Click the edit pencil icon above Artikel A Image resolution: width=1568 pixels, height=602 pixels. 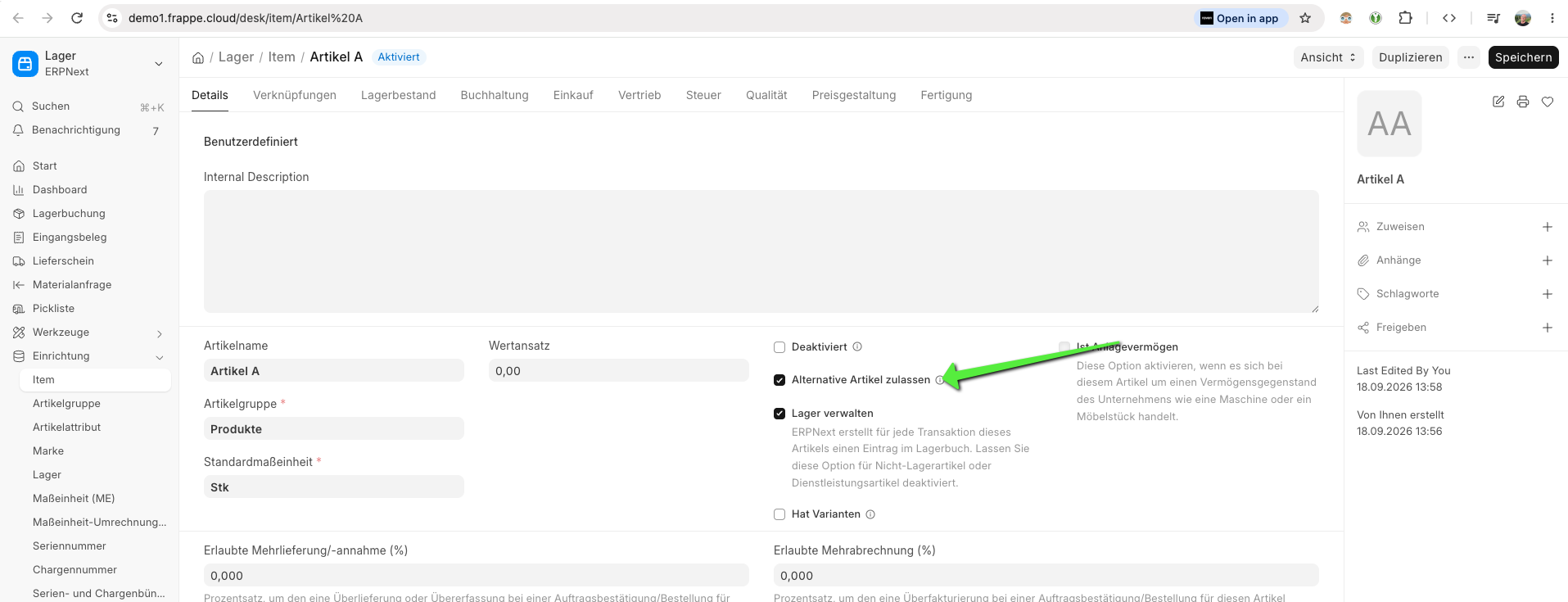click(x=1498, y=102)
